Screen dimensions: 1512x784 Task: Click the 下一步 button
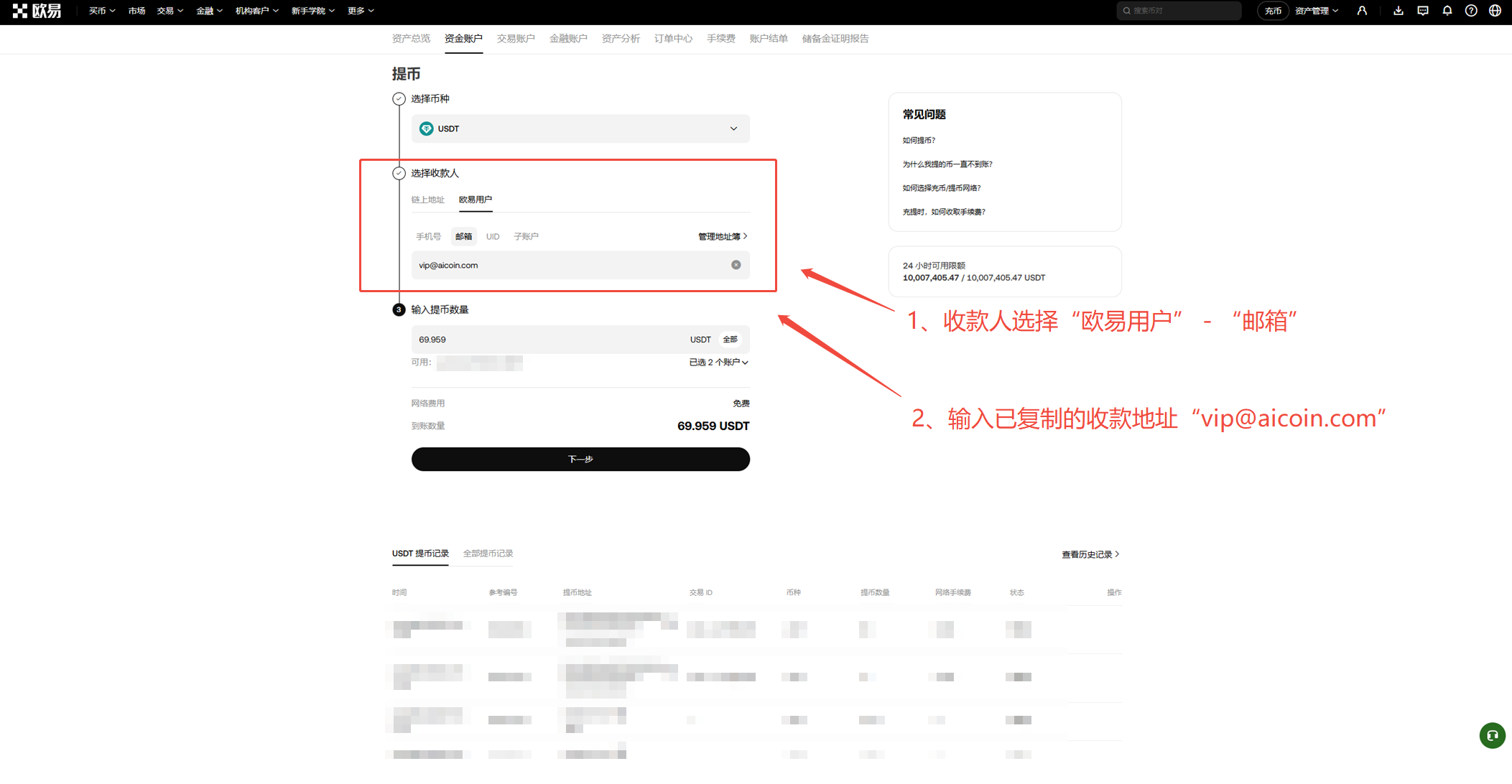(x=580, y=459)
